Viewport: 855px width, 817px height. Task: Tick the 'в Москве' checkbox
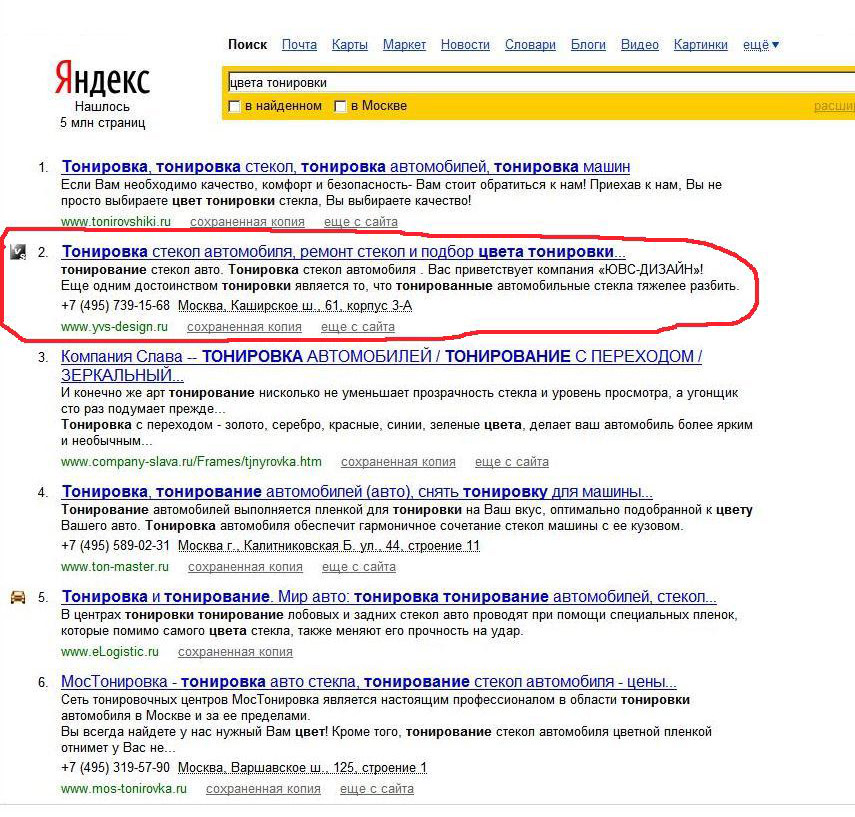(340, 106)
